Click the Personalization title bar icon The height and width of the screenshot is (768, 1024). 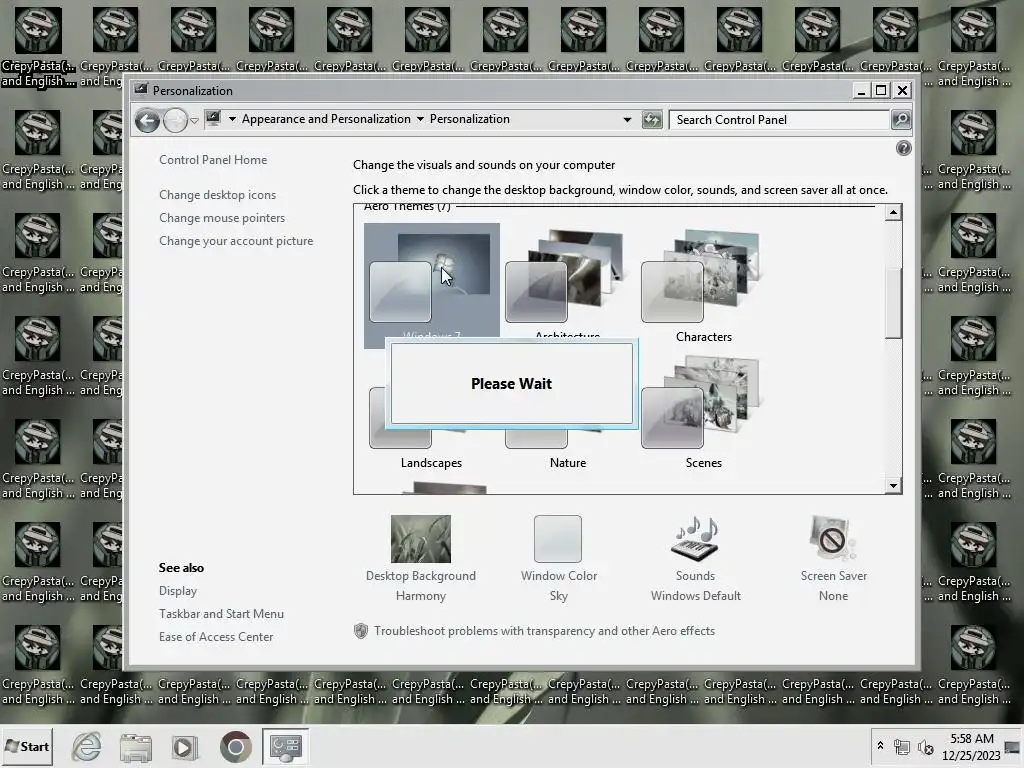pyautogui.click(x=141, y=90)
